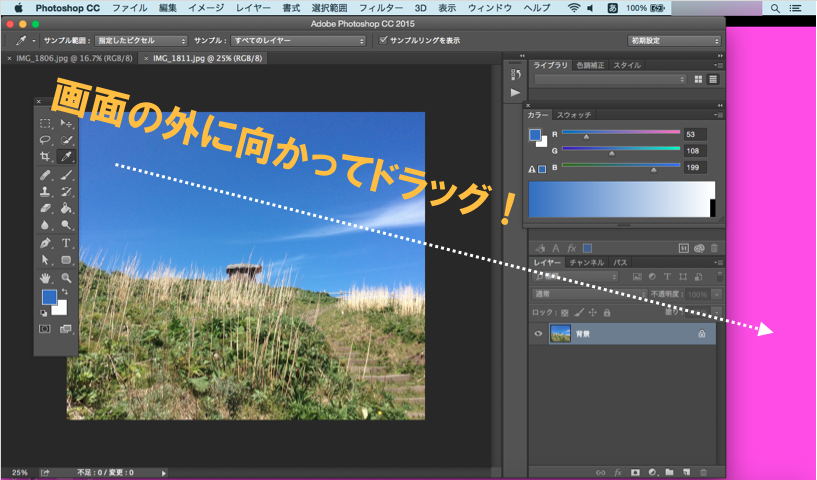Create new group folder icon
Screen dimensions: 817x480
[669, 472]
